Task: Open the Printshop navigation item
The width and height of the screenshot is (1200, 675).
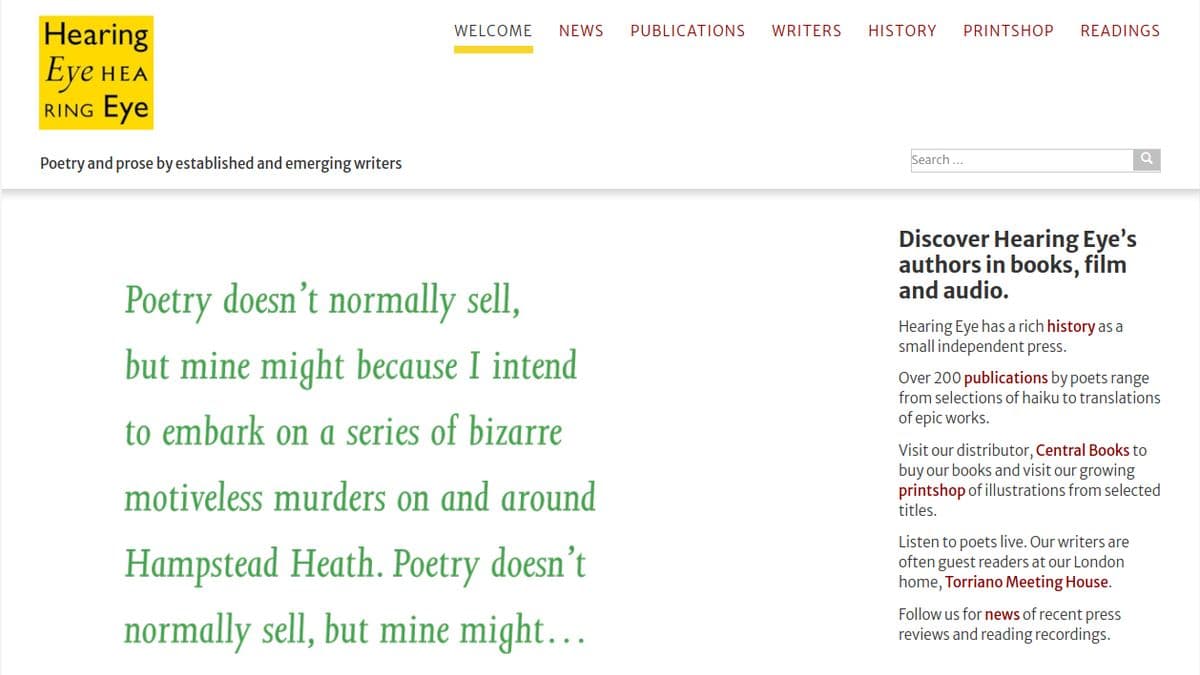Action: [x=1008, y=31]
